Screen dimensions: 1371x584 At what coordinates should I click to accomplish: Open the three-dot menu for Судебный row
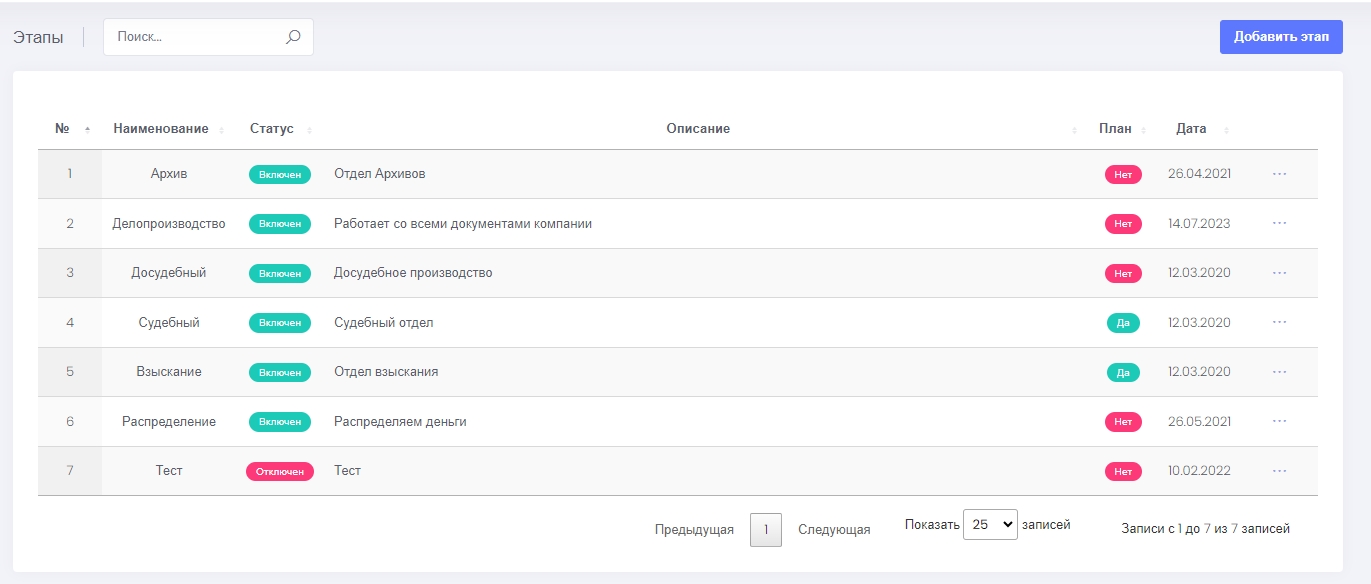click(1279, 322)
